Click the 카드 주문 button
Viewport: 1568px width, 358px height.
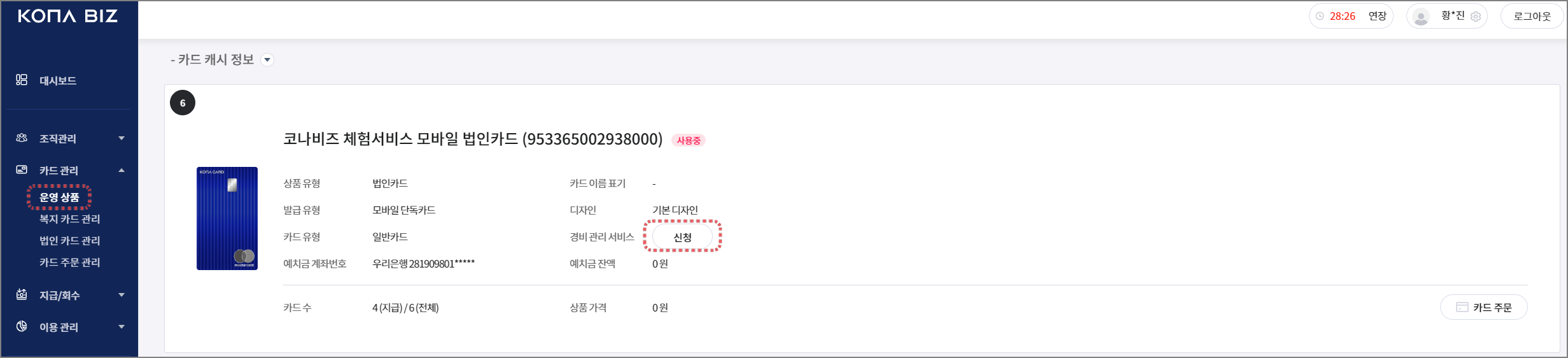point(1483,308)
